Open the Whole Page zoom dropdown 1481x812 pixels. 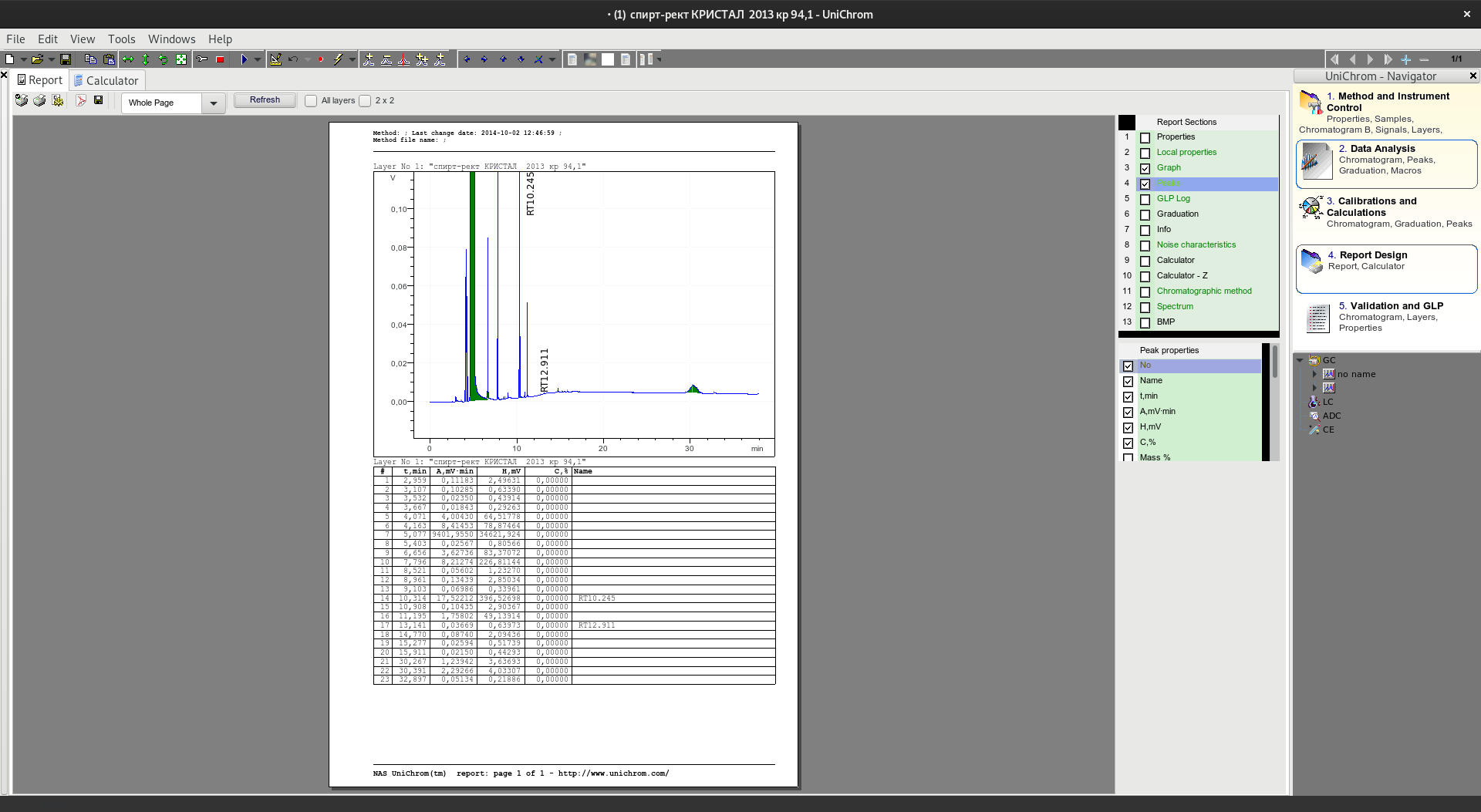213,103
